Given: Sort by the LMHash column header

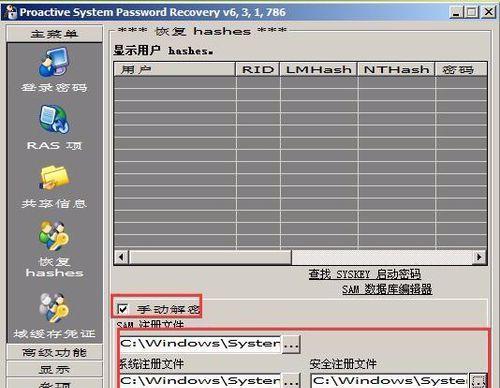Looking at the screenshot, I should point(318,69).
